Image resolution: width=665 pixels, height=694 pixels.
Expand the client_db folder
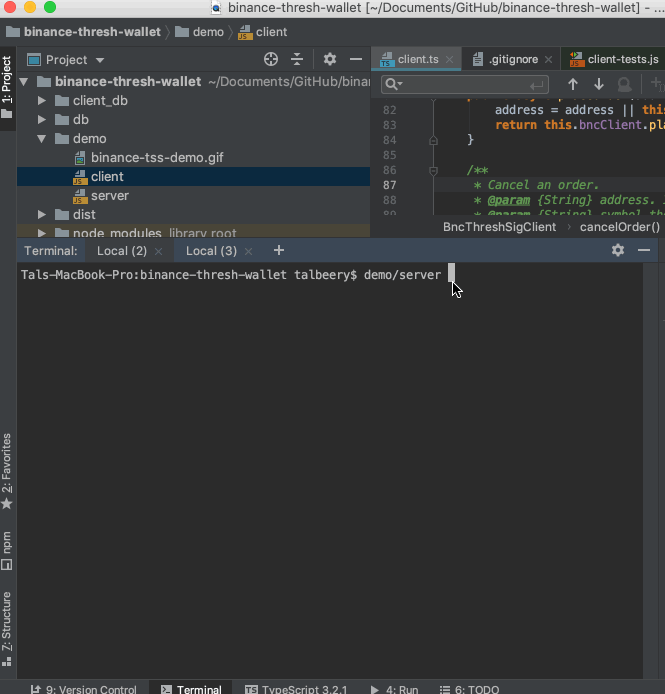pyautogui.click(x=42, y=101)
